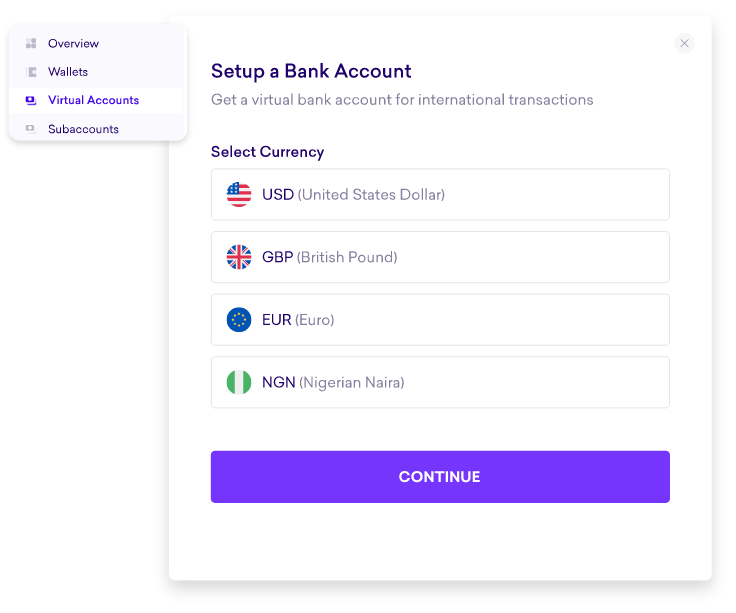Click the Subaccounts sidebar icon
Image resolution: width=736 pixels, height=613 pixels.
31,129
